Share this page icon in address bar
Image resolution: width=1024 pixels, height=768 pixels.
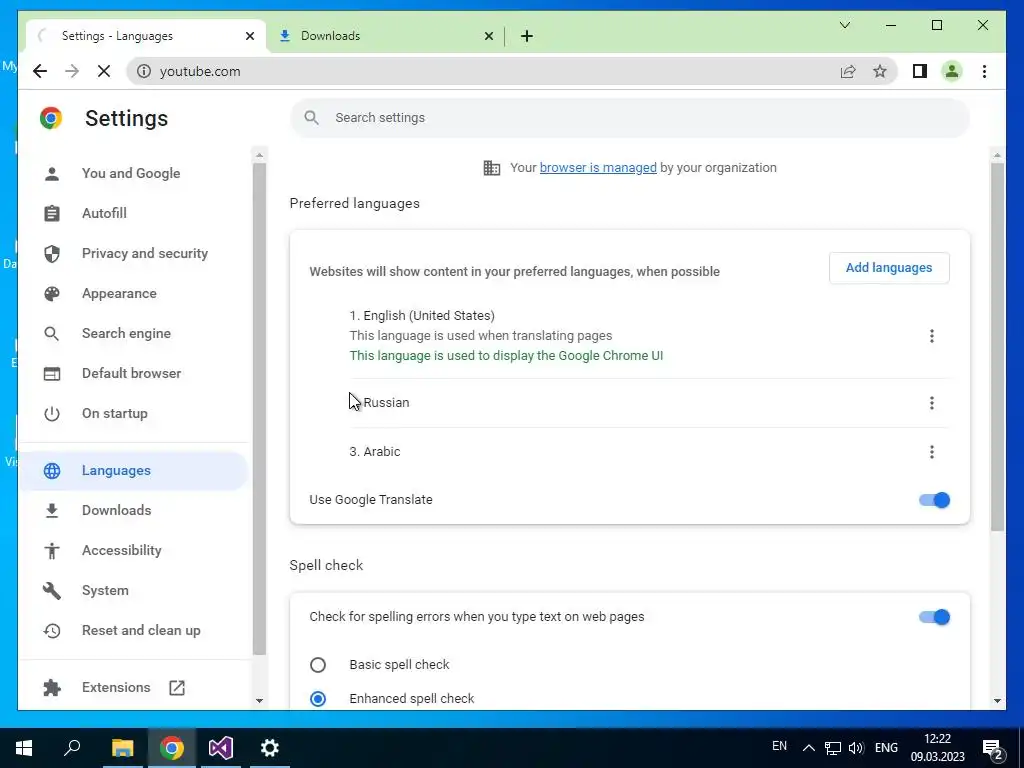[848, 71]
